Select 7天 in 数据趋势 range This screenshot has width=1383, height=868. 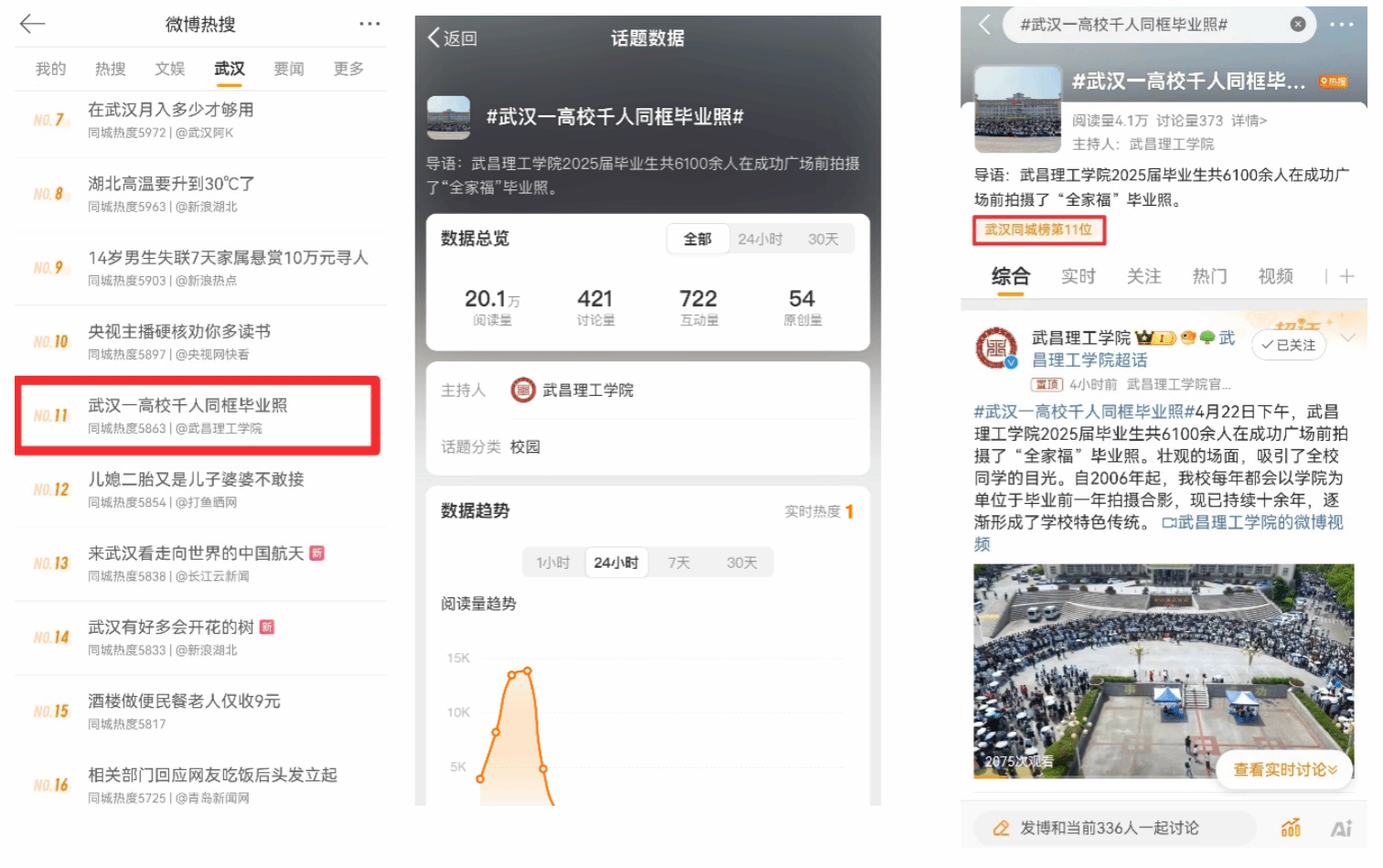(x=679, y=563)
